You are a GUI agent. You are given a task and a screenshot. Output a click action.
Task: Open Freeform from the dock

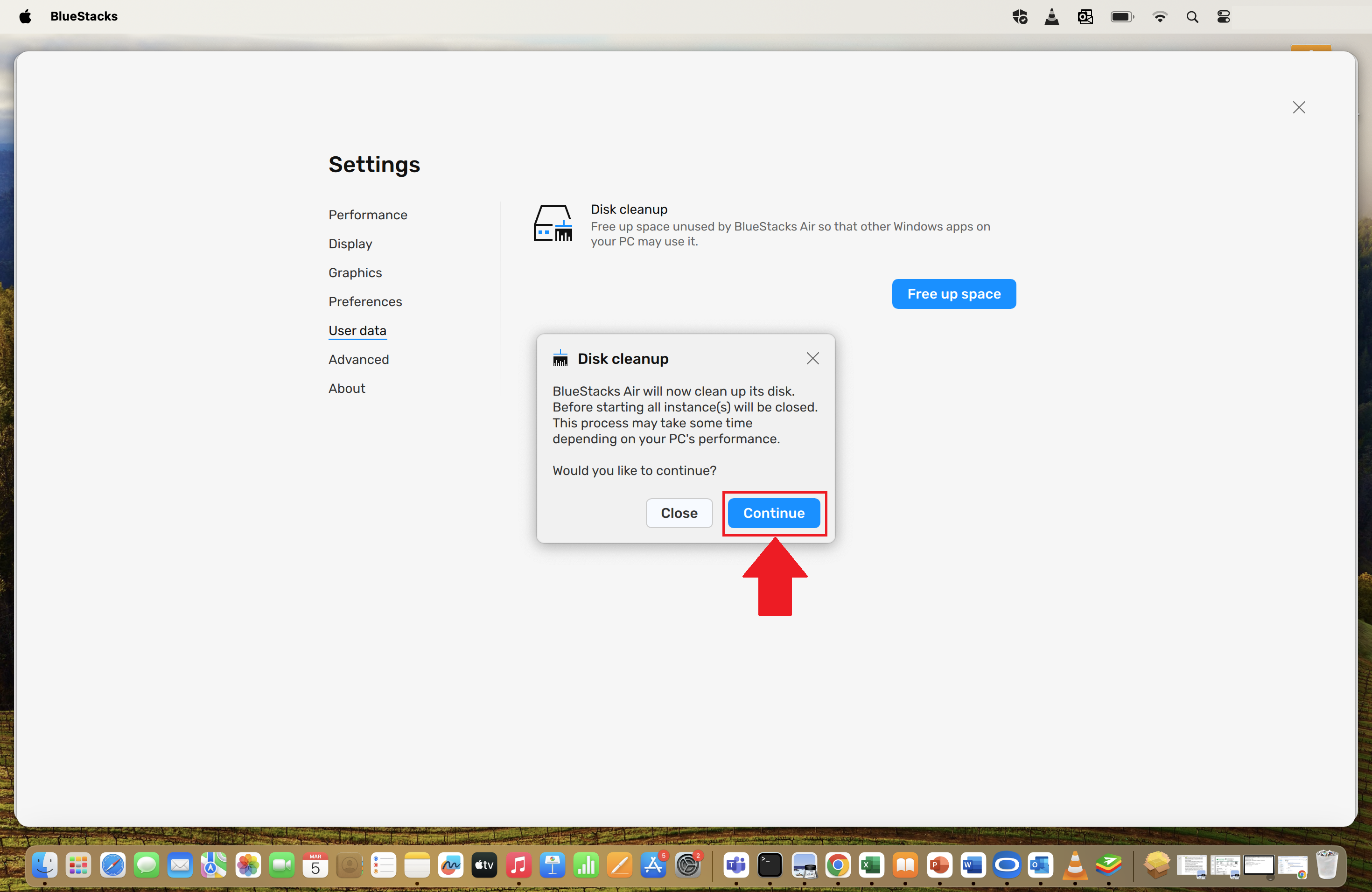[x=451, y=865]
